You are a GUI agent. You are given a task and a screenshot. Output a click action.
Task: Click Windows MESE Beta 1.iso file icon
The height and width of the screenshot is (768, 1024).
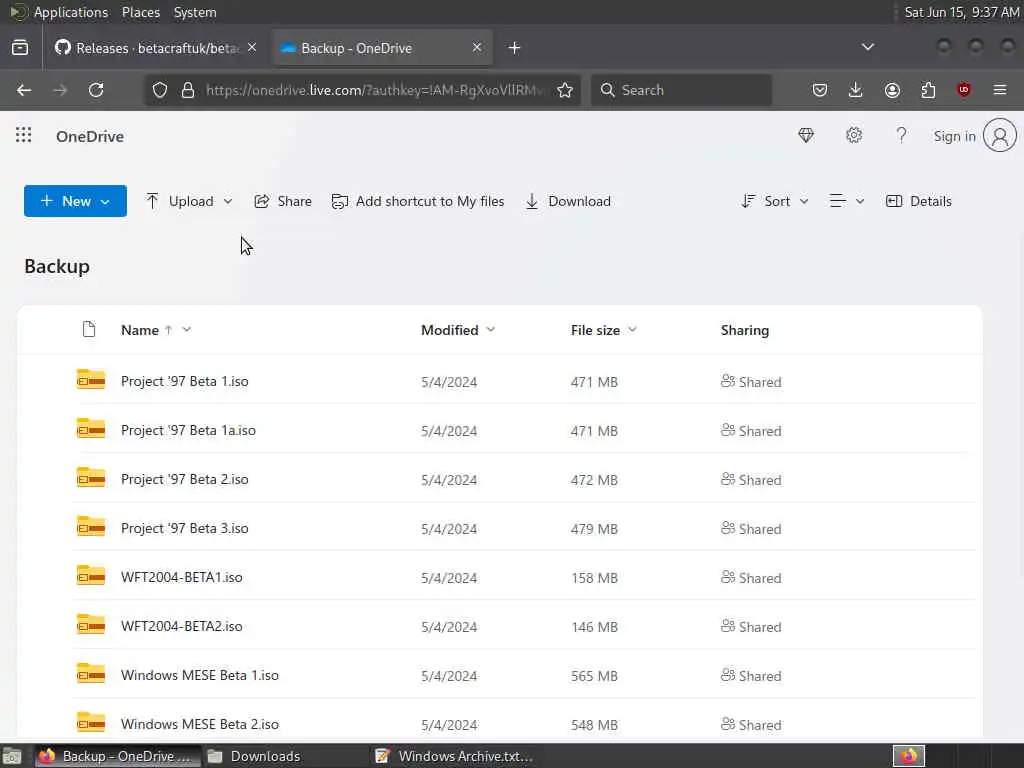click(x=91, y=673)
